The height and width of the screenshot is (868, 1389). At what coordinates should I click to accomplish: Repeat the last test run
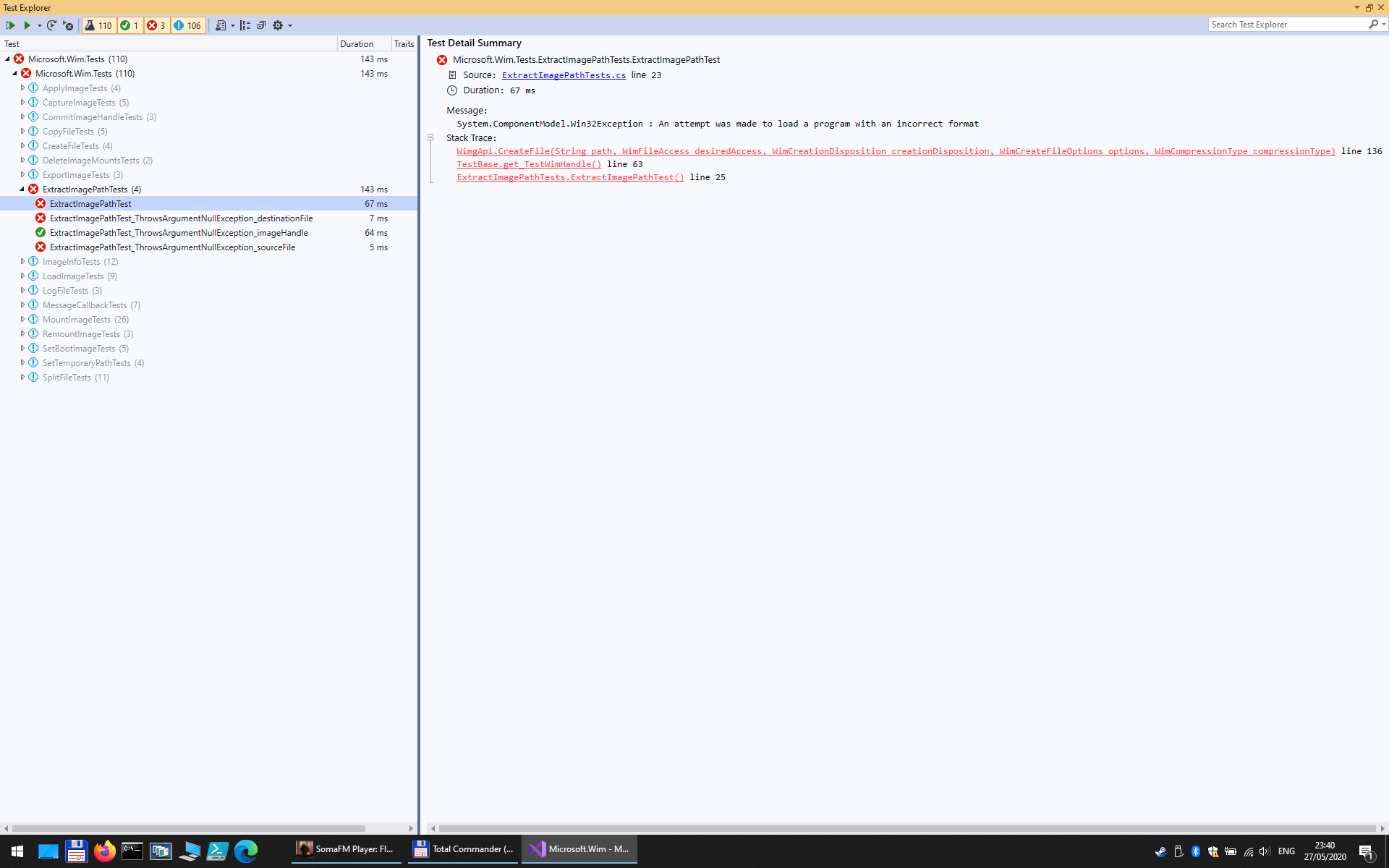(x=51, y=25)
